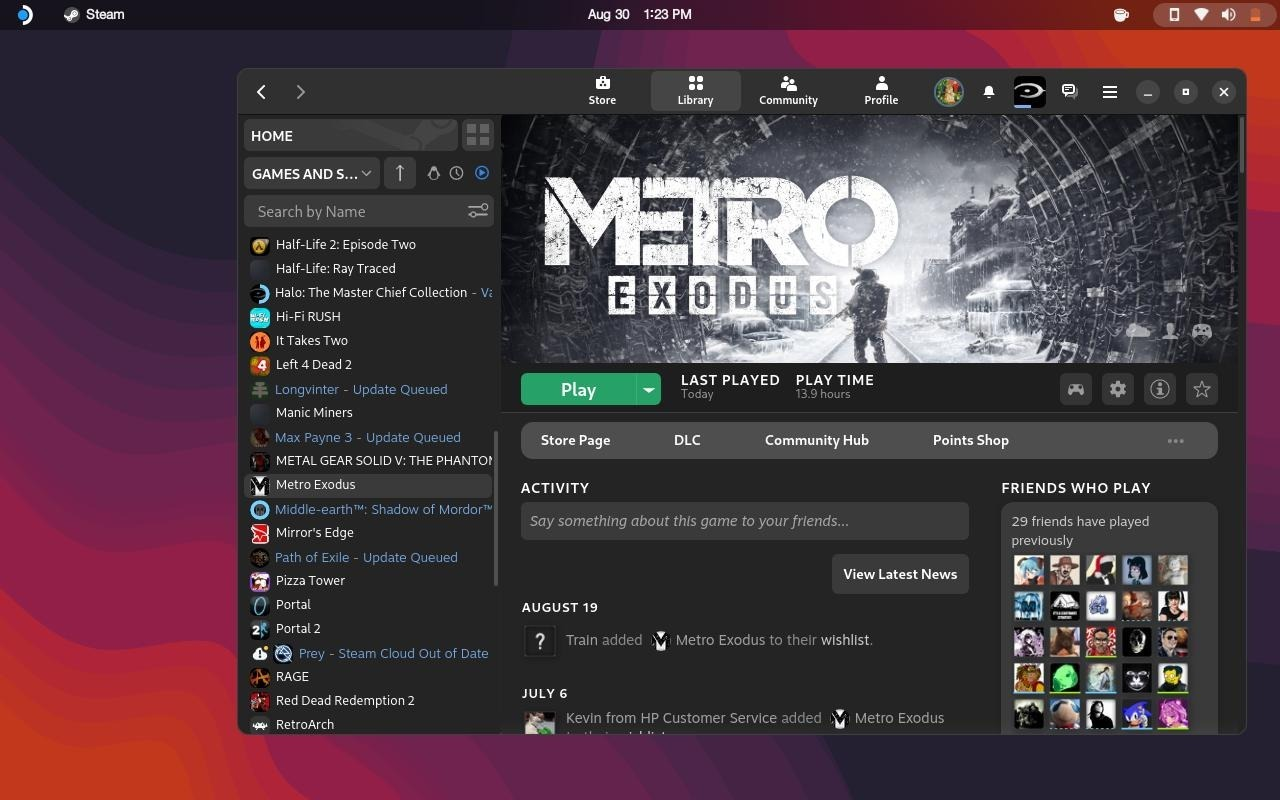Open the game settings gear icon
This screenshot has width=1280, height=800.
click(x=1117, y=389)
